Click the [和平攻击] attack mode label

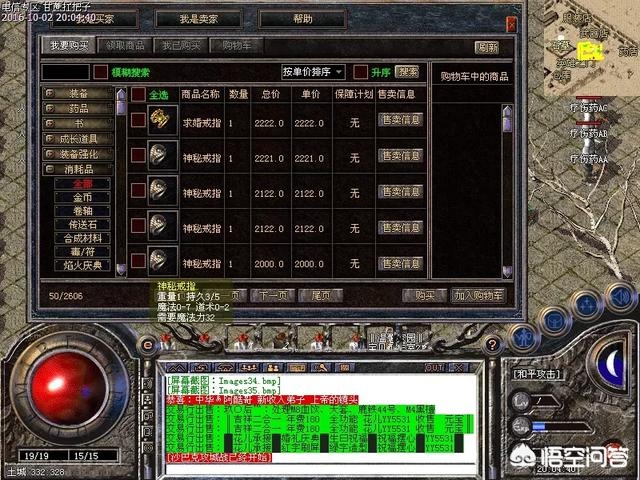[537, 373]
